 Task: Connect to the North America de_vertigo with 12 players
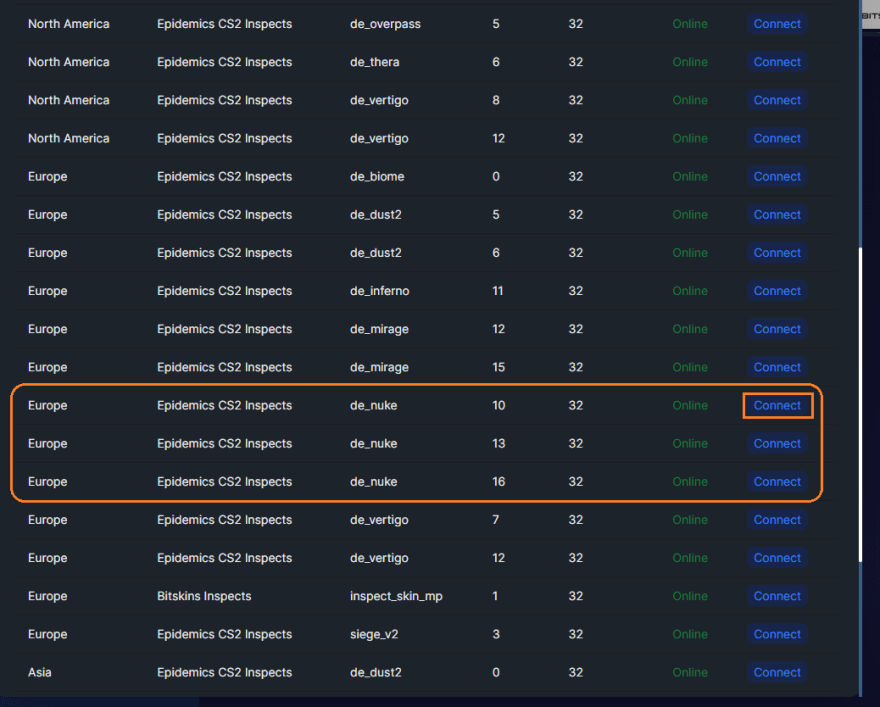(x=777, y=138)
